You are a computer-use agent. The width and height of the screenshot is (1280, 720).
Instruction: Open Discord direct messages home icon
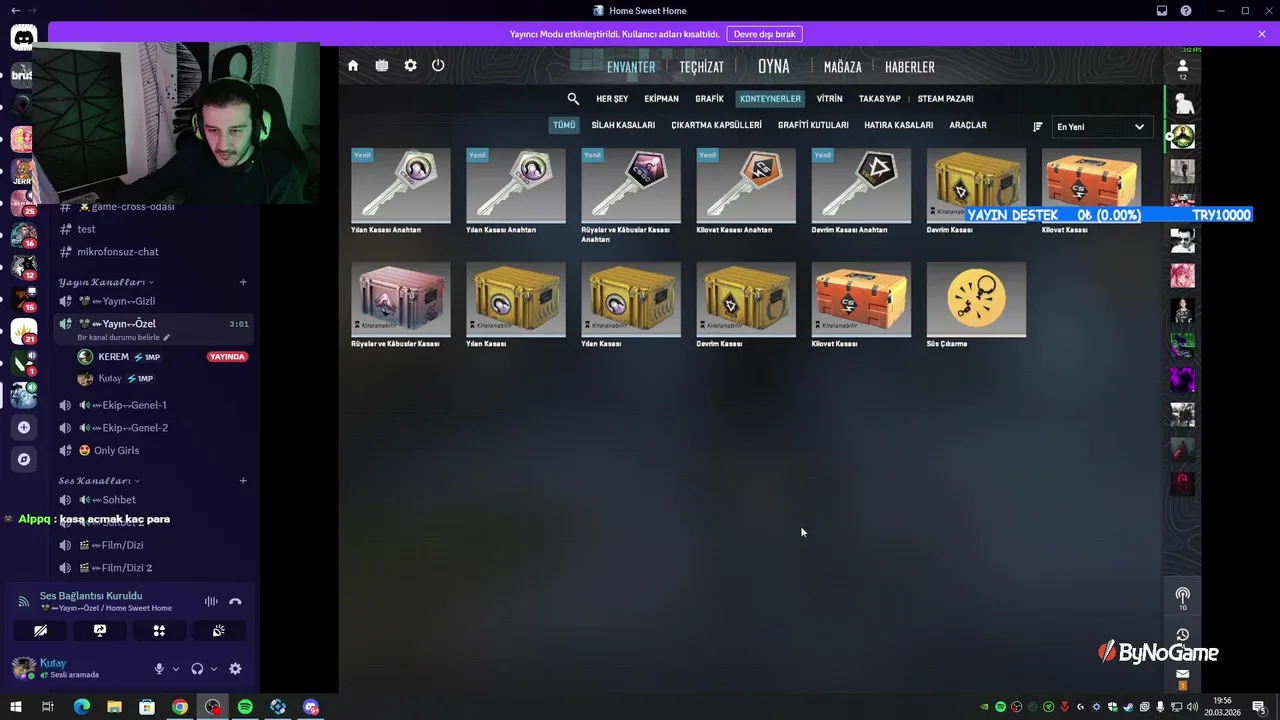point(23,39)
